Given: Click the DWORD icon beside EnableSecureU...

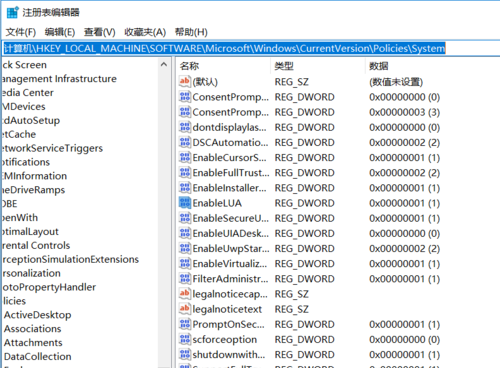Looking at the screenshot, I should tap(185, 218).
